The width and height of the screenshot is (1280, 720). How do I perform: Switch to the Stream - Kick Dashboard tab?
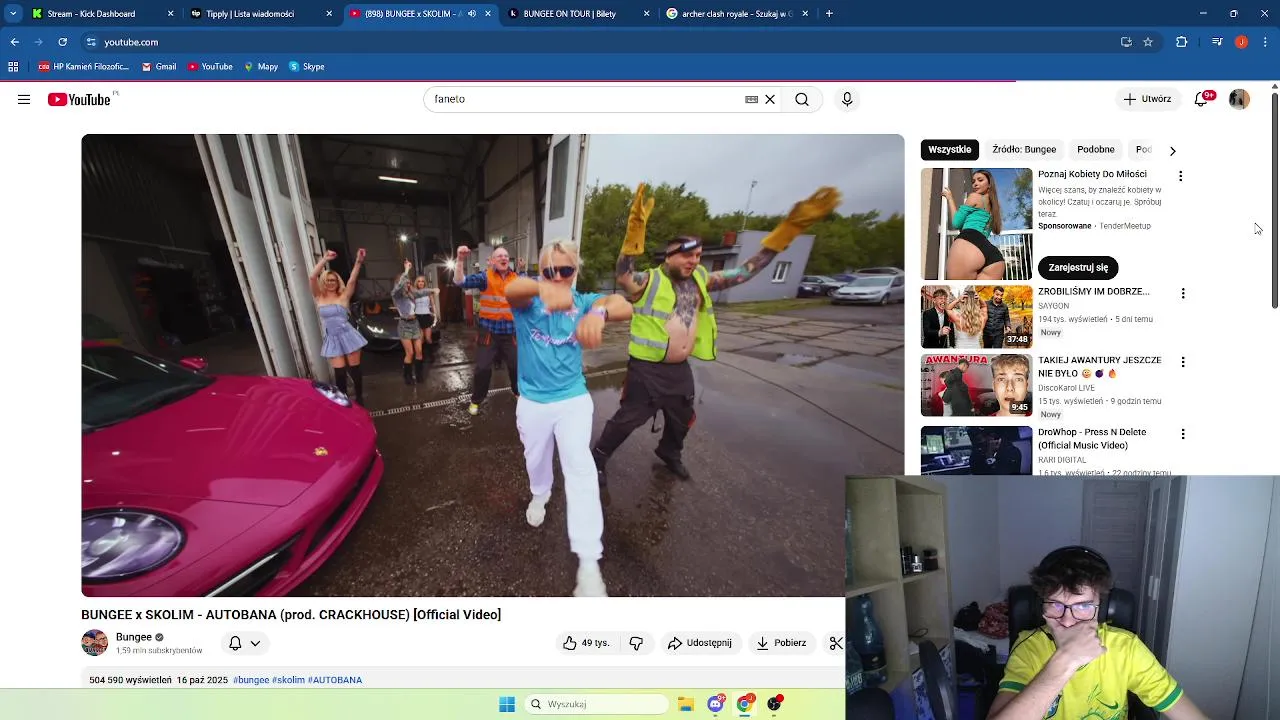point(101,14)
